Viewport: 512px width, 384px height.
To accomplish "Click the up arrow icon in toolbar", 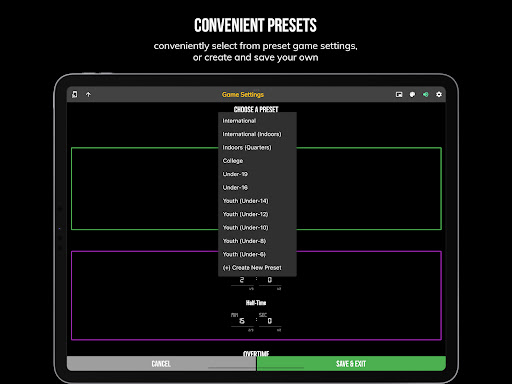I will pos(88,95).
